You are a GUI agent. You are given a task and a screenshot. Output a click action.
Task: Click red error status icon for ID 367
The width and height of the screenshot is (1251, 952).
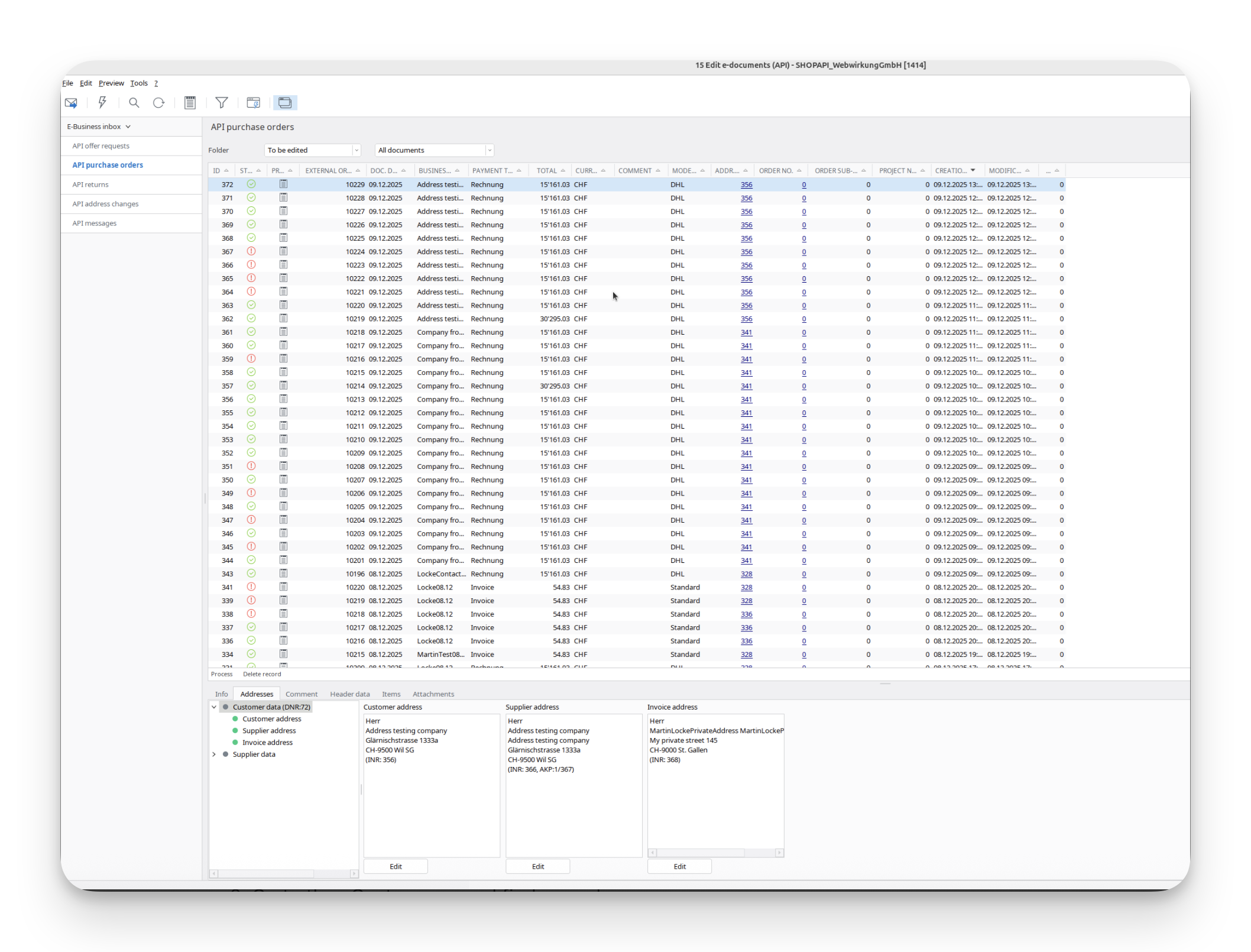[x=251, y=251]
